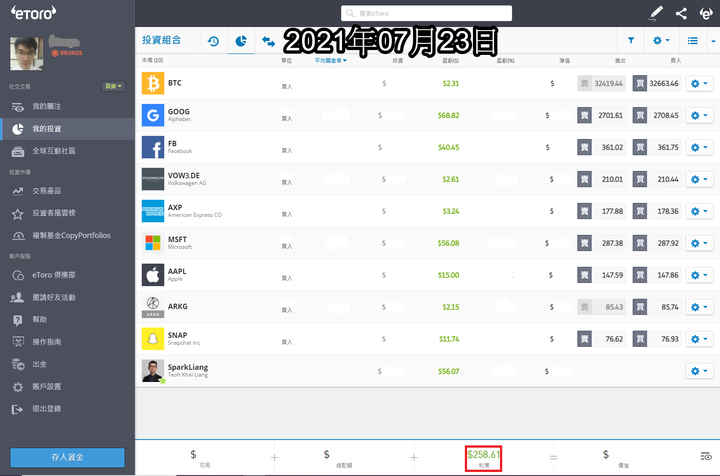Open 複製基金CopyPortfolios menu item
Image resolution: width=720 pixels, height=476 pixels.
tap(71, 235)
